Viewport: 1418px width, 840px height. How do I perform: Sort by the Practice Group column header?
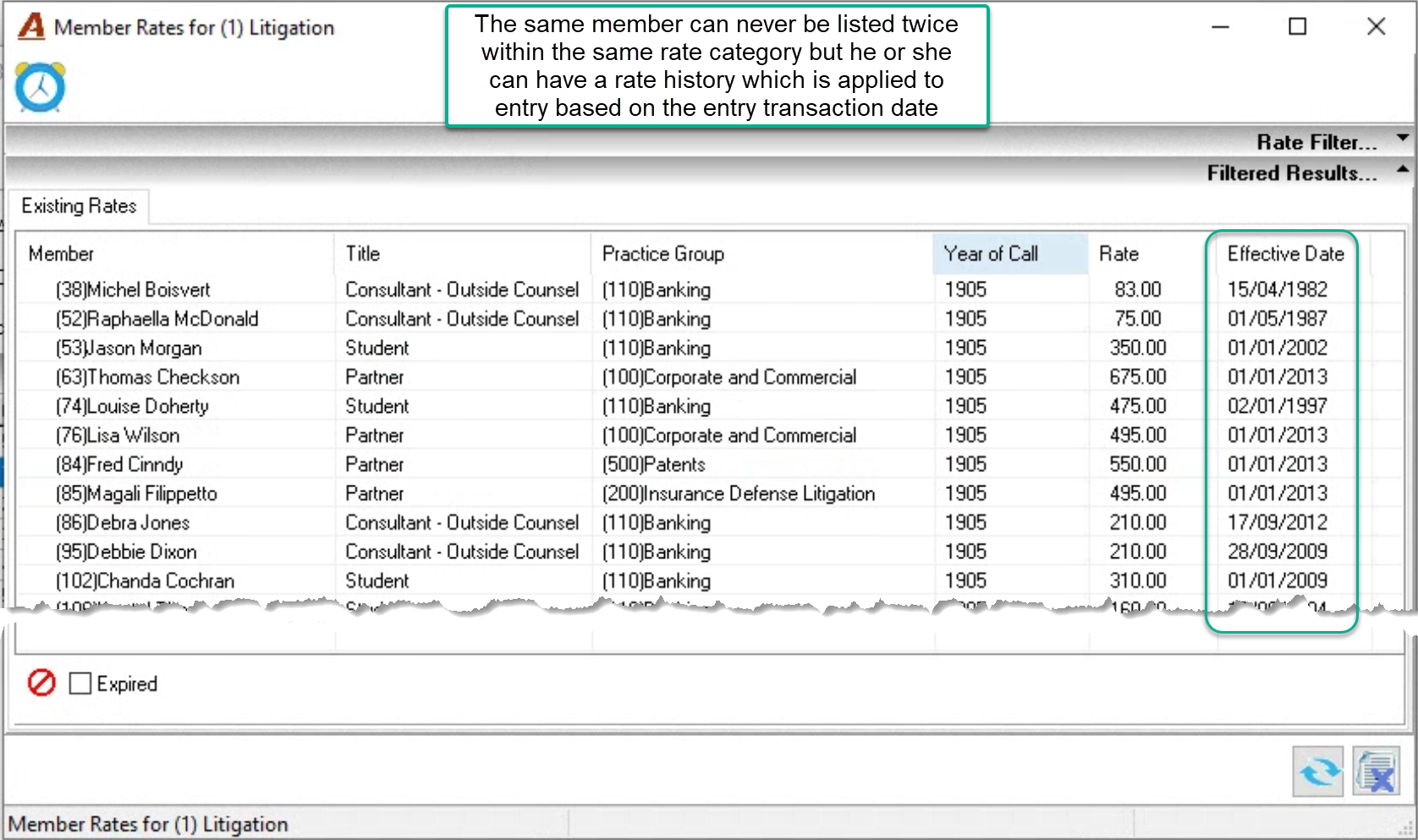761,254
